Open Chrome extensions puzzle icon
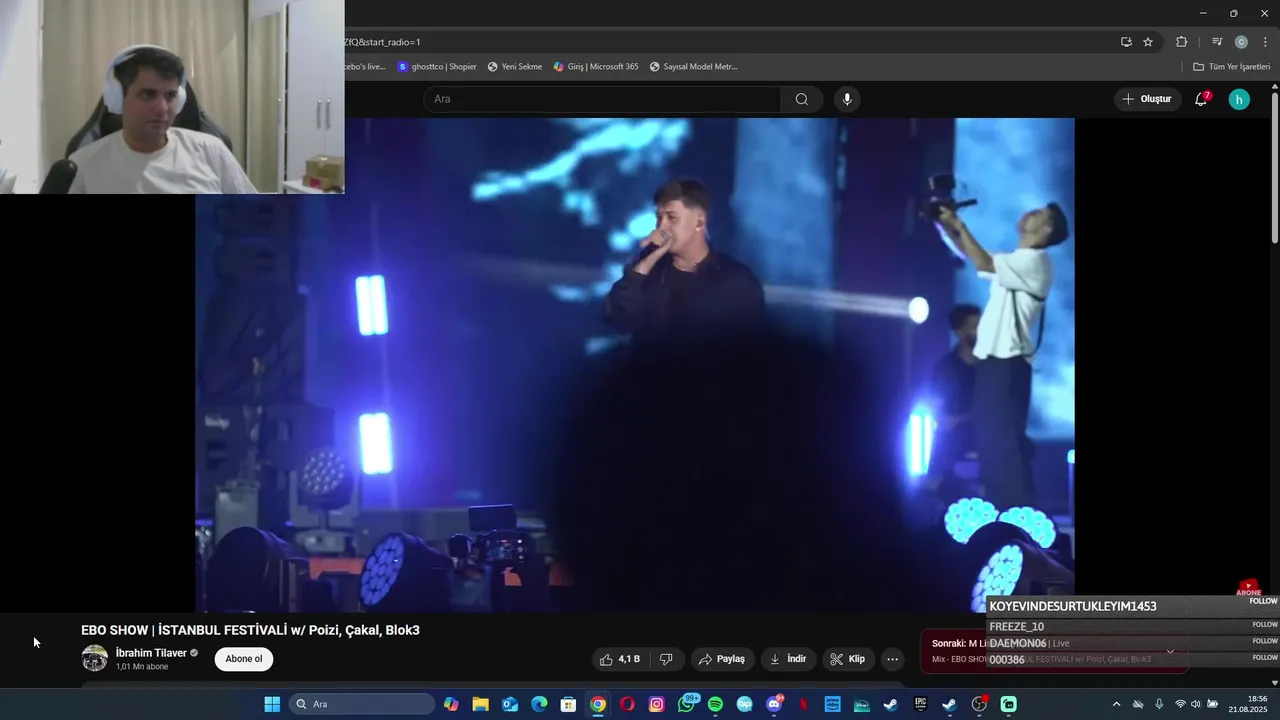The width and height of the screenshot is (1280, 720). pos(1181,42)
